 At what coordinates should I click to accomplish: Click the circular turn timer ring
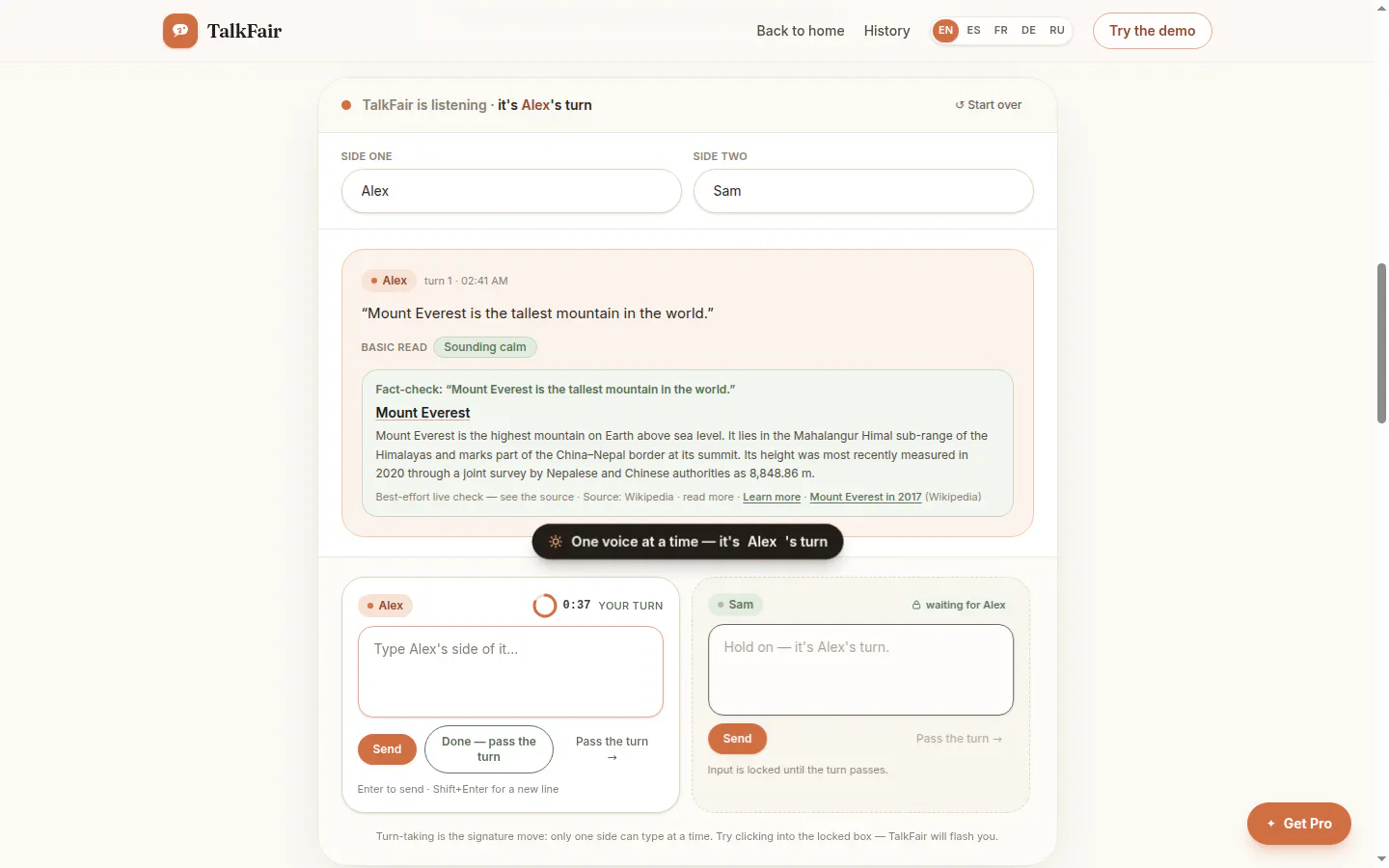click(x=545, y=606)
